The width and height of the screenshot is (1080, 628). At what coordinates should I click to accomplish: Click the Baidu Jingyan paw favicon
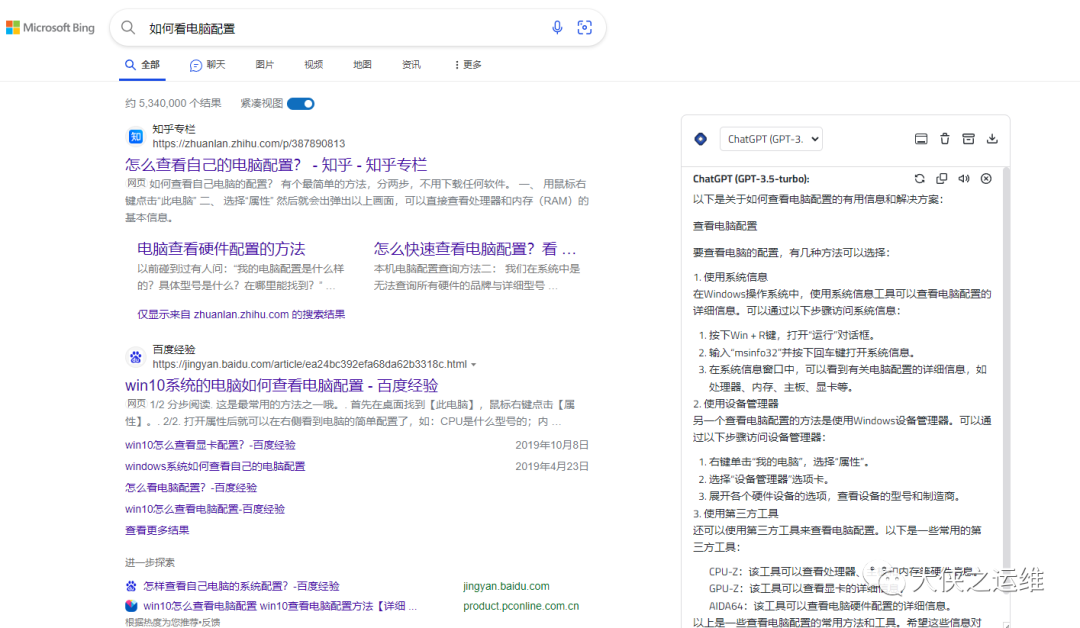136,357
